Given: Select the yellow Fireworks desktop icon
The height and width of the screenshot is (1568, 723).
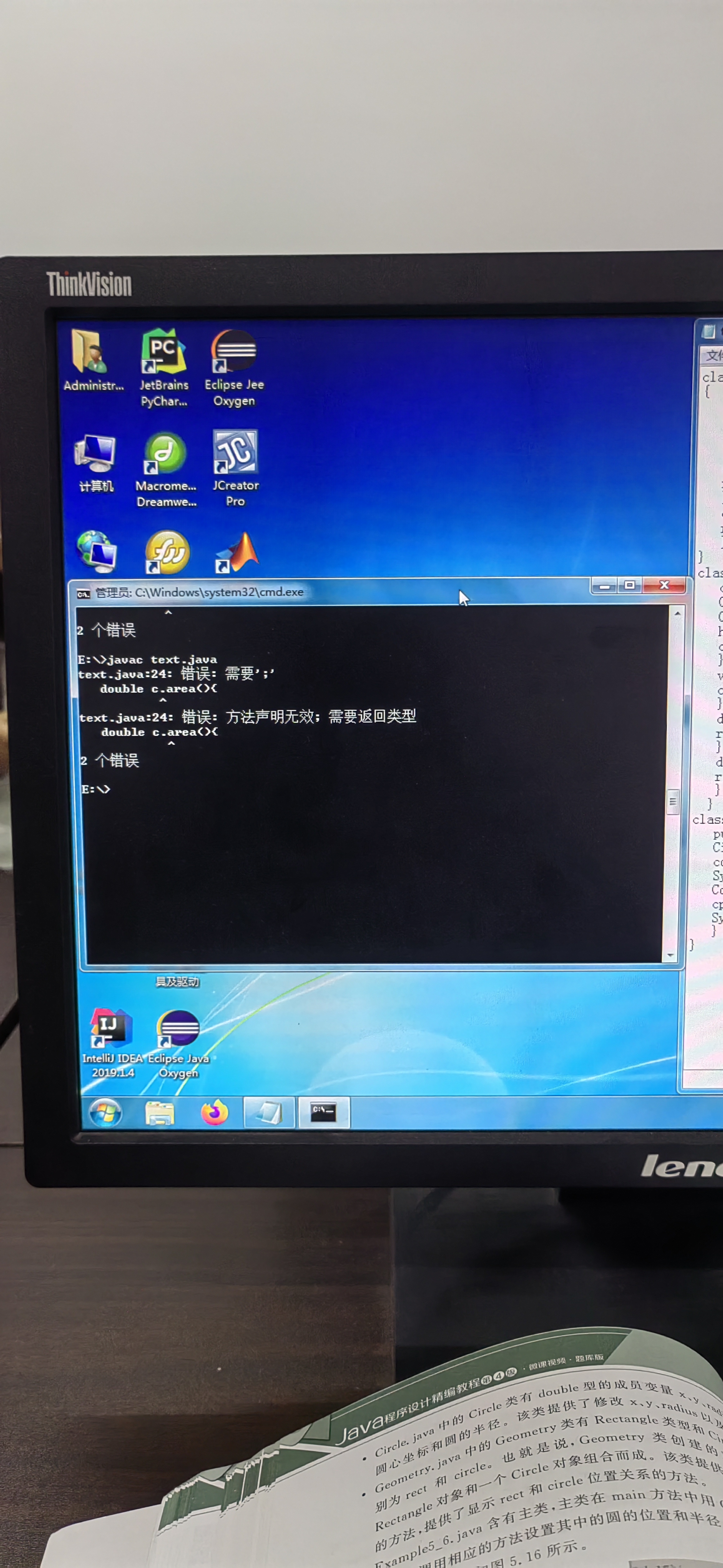Looking at the screenshot, I should [x=167, y=553].
